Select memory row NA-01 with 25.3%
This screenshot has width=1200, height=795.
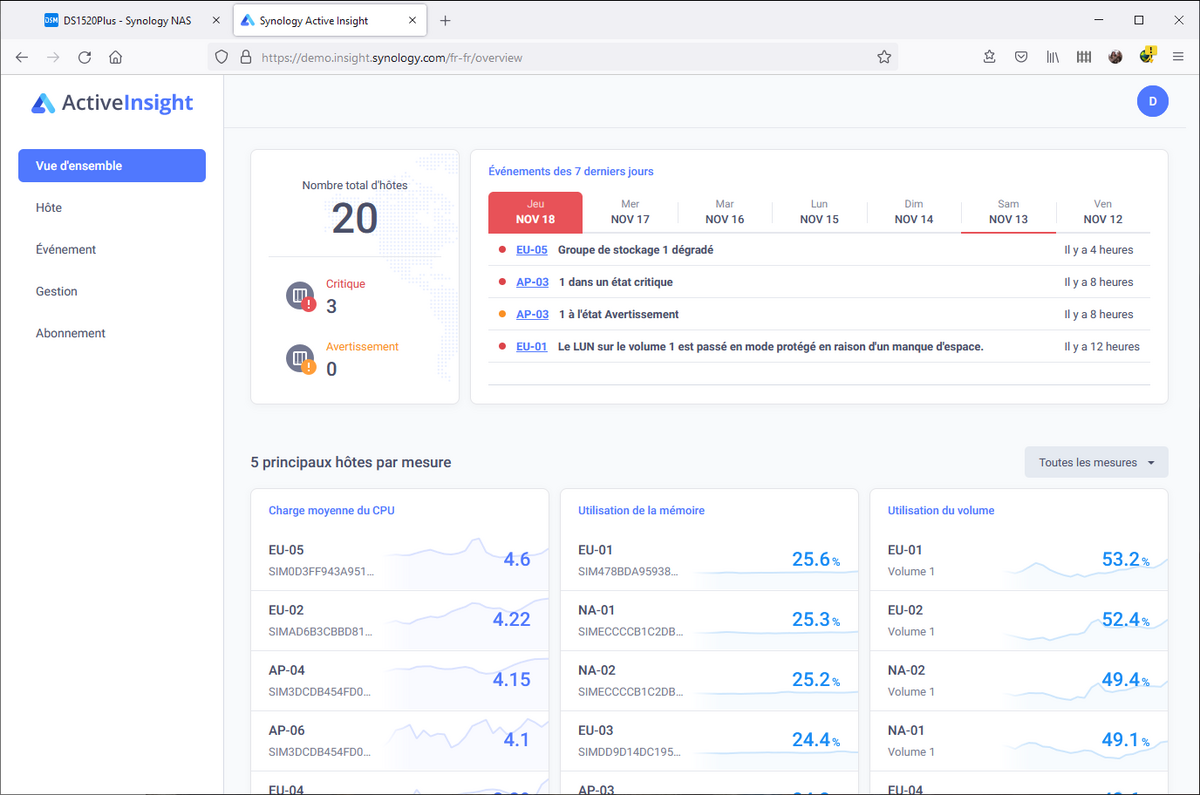pyautogui.click(x=709, y=620)
